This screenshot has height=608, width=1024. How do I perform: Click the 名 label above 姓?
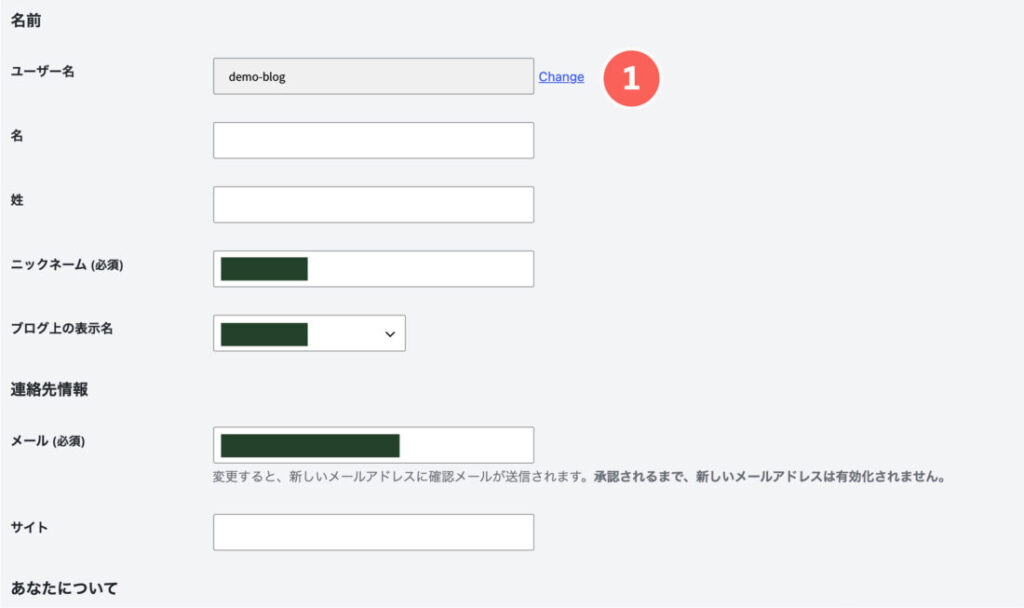17,136
